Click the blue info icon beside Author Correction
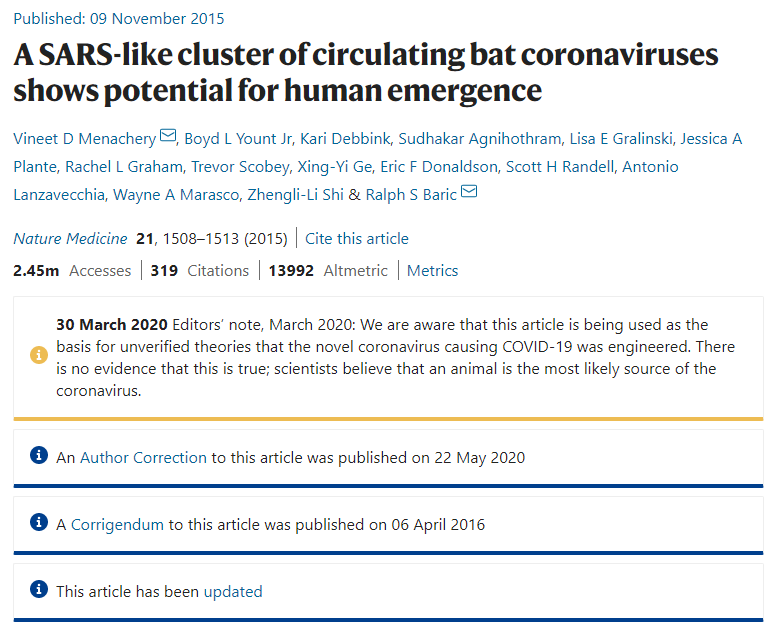Image resolution: width=775 pixels, height=629 pixels. click(39, 455)
